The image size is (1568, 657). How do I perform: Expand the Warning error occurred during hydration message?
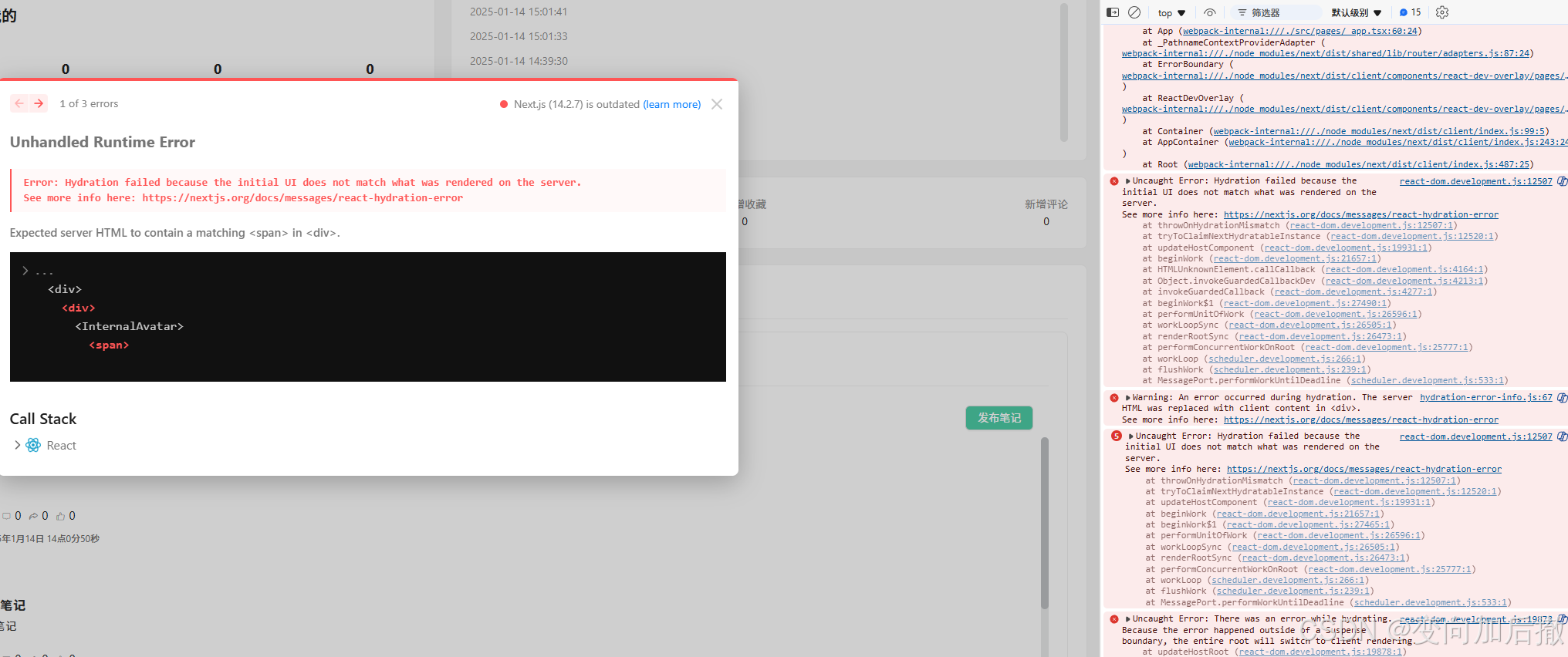coord(1128,398)
